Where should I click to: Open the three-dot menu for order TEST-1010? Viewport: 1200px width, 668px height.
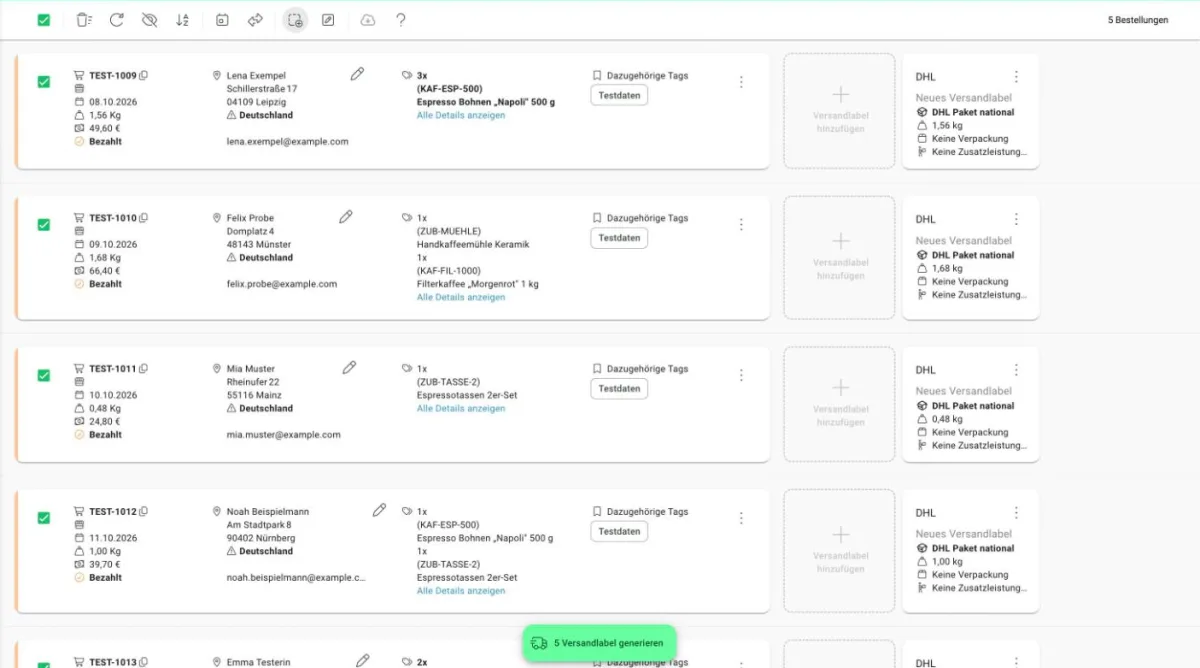point(741,225)
